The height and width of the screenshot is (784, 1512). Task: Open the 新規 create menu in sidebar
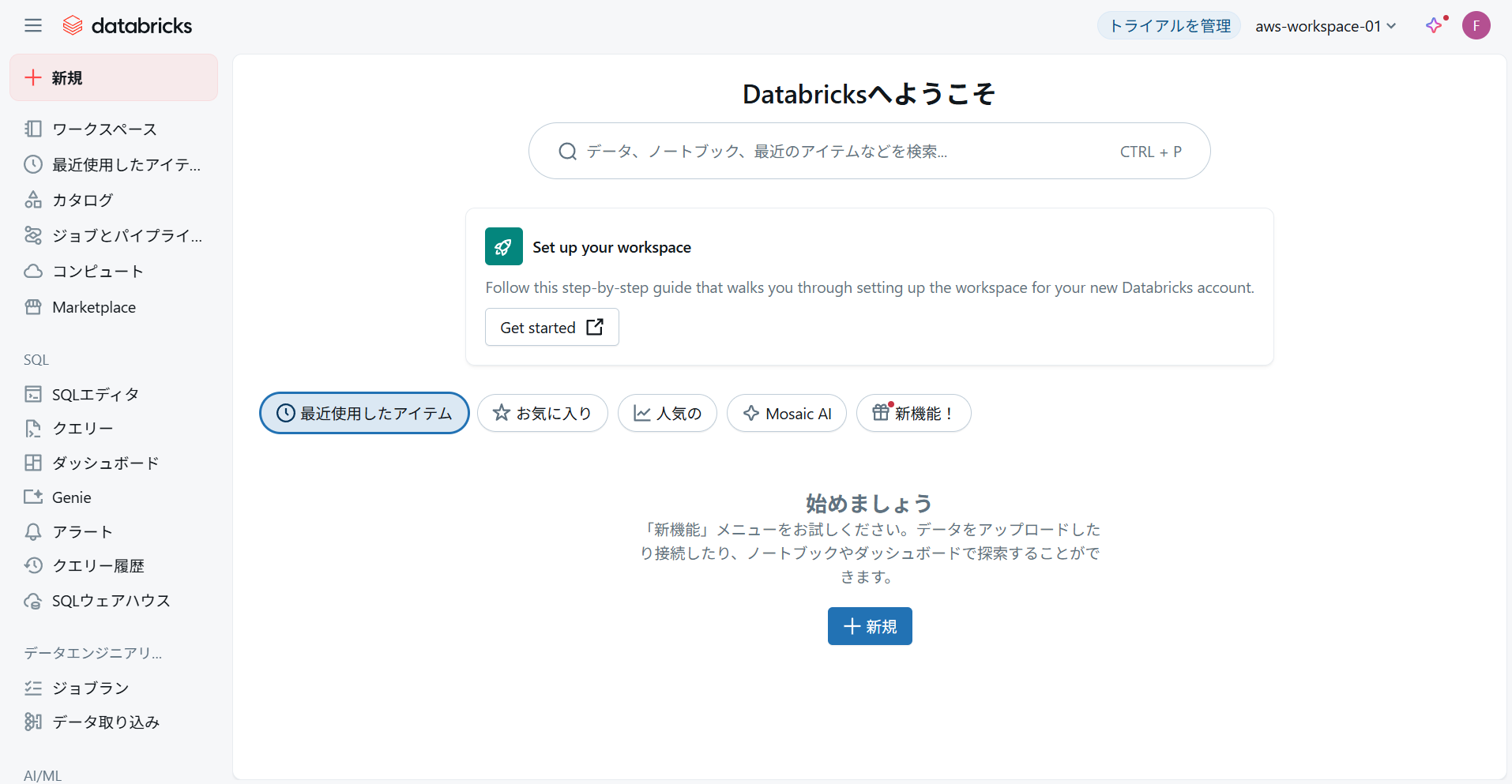pyautogui.click(x=114, y=77)
